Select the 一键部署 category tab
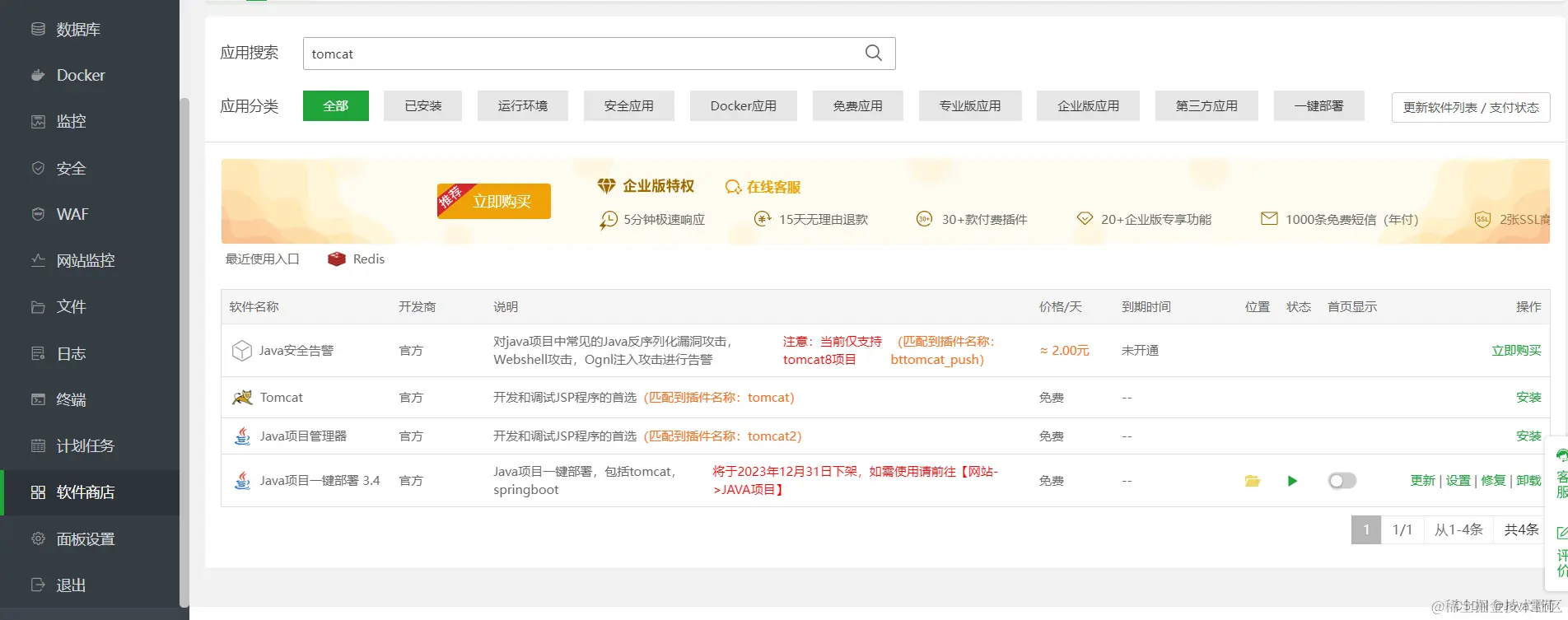The image size is (1568, 620). click(1319, 105)
